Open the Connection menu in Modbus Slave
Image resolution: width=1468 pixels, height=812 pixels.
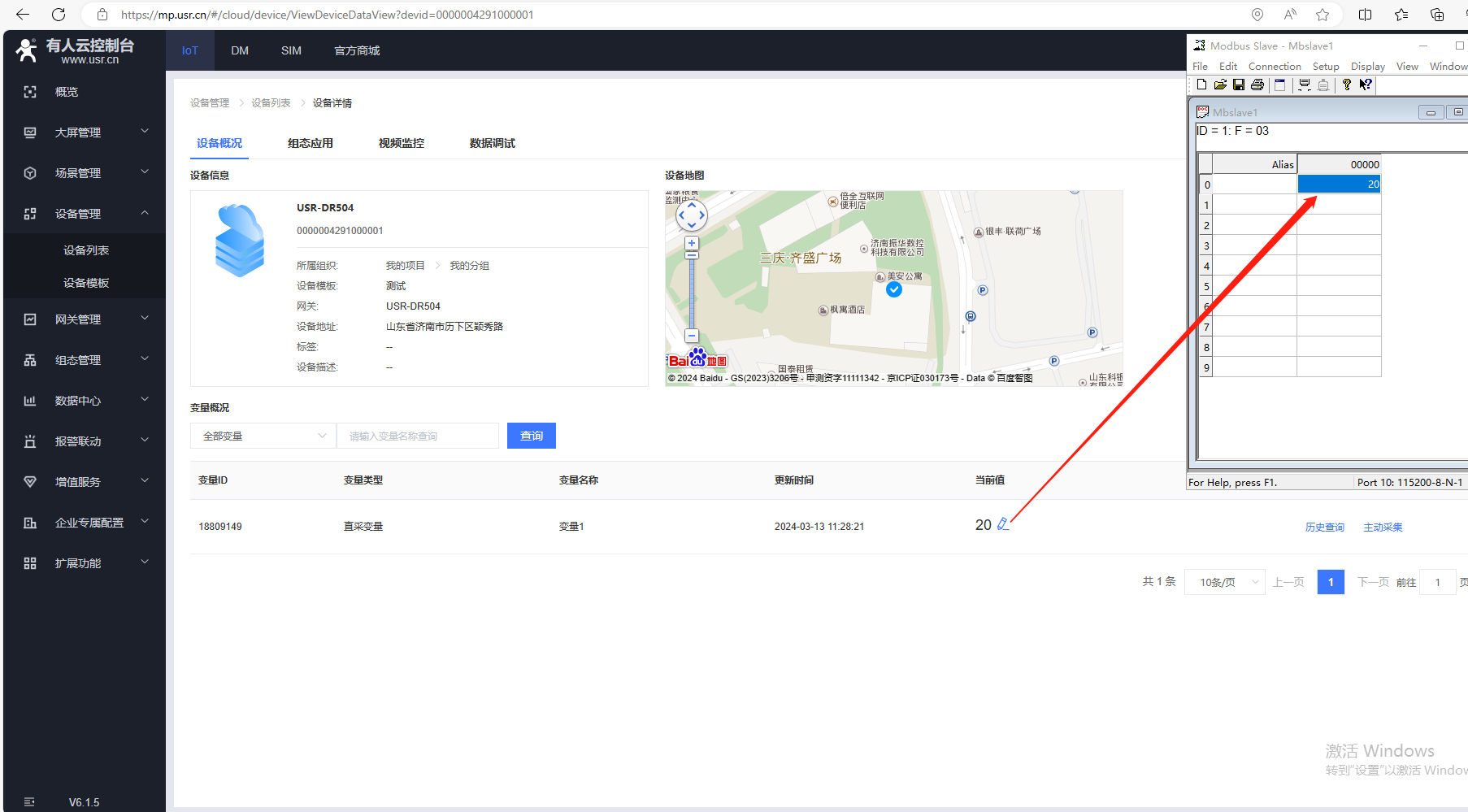tap(1274, 67)
